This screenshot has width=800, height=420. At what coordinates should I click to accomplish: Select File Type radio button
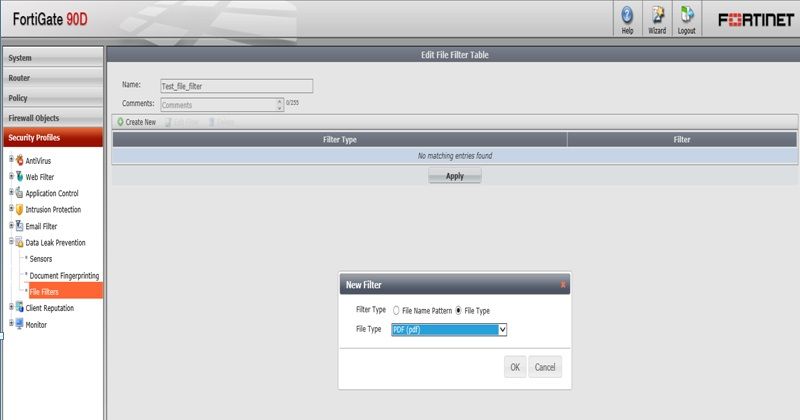pos(458,310)
